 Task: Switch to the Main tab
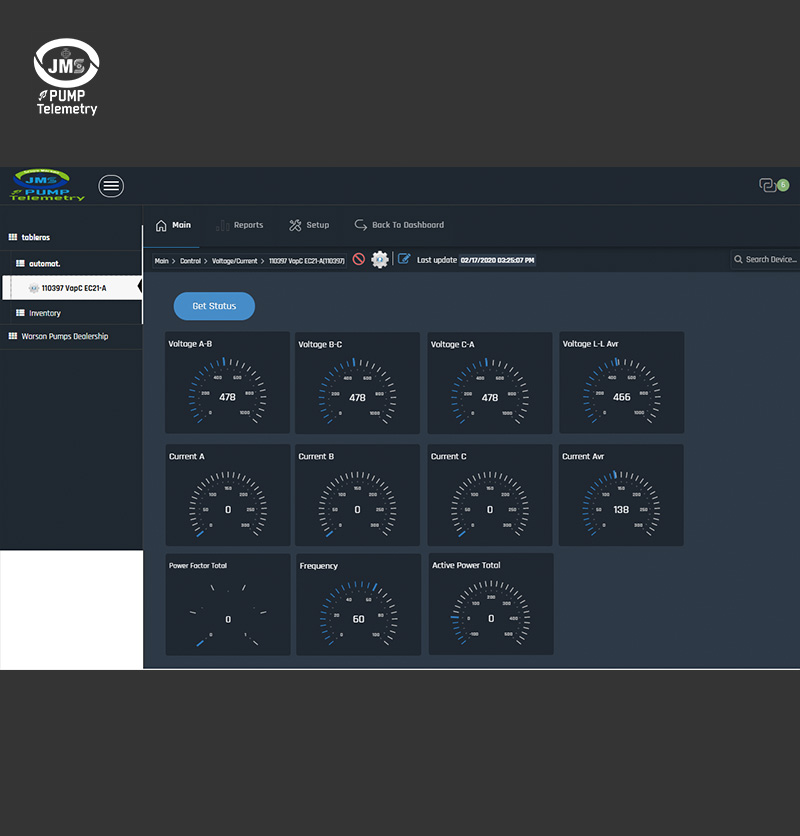[173, 225]
